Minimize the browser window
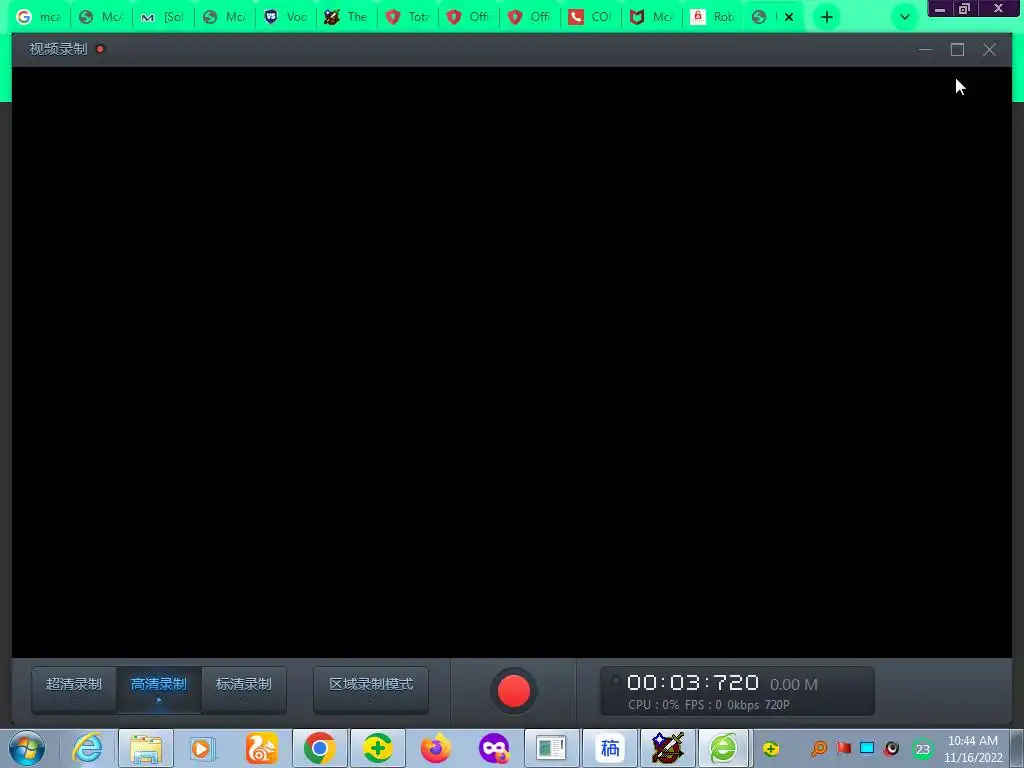The width and height of the screenshot is (1024, 768). coord(940,8)
